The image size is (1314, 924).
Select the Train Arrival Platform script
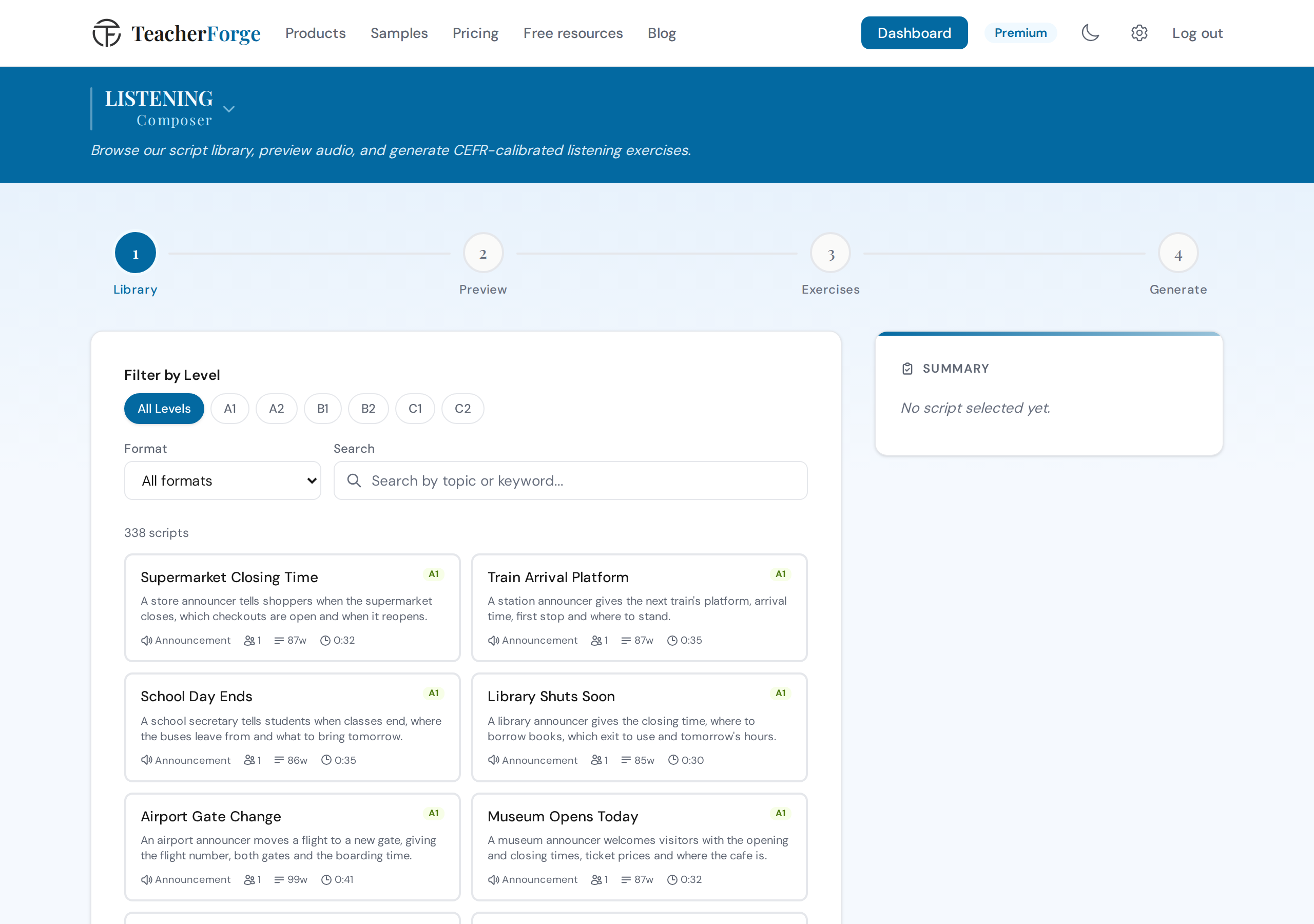pos(639,607)
